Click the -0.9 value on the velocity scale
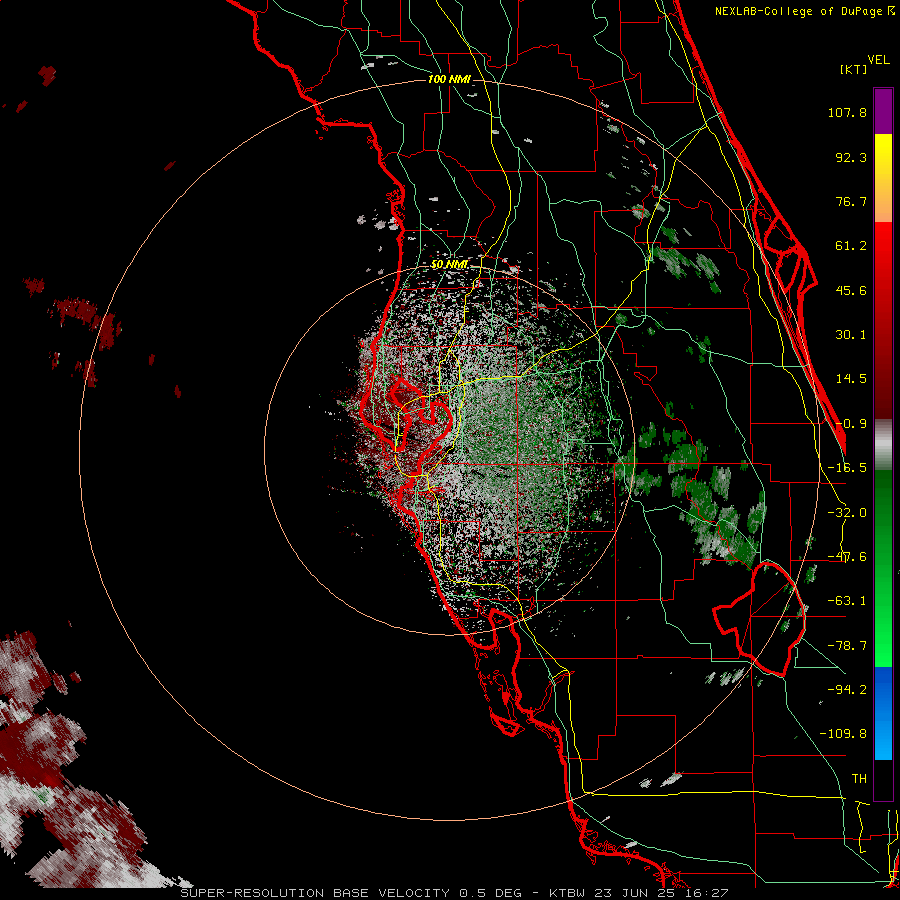Viewport: 900px width, 900px height. (x=851, y=424)
